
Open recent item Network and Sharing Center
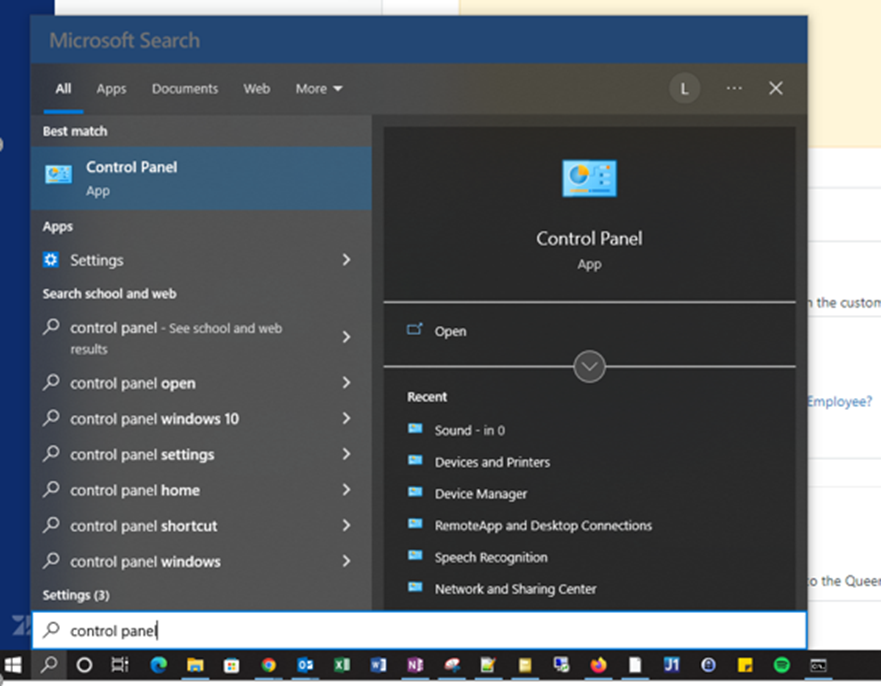(x=515, y=589)
